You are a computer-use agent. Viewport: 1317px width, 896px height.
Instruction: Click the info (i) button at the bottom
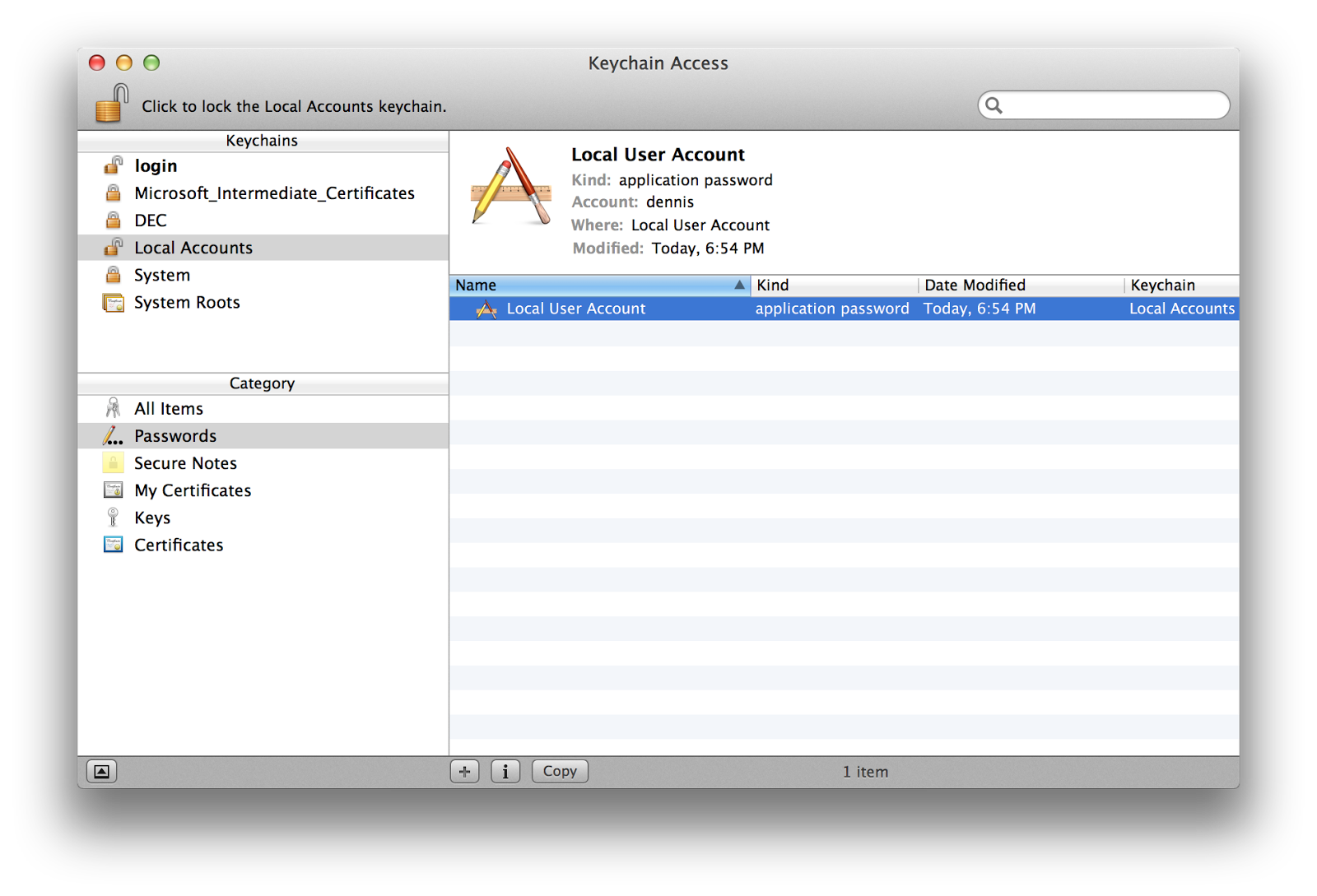505,771
